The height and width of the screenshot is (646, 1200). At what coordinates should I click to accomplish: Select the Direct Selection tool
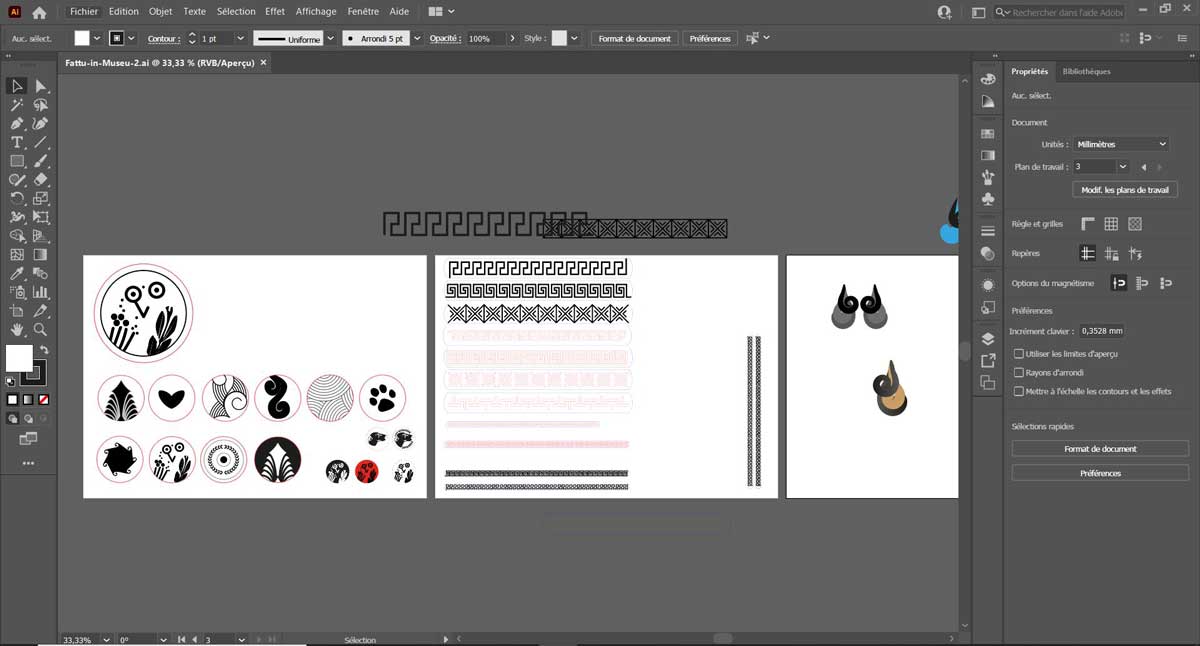pos(41,86)
